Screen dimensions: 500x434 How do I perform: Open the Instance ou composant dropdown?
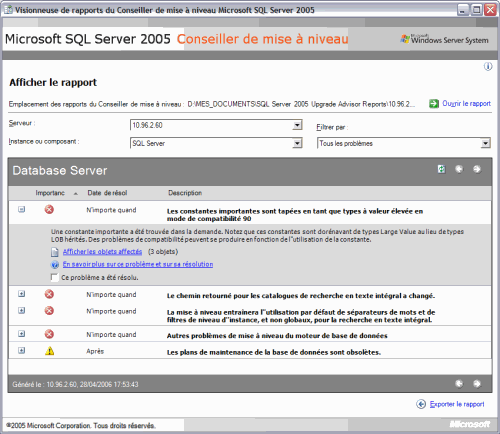click(216, 143)
